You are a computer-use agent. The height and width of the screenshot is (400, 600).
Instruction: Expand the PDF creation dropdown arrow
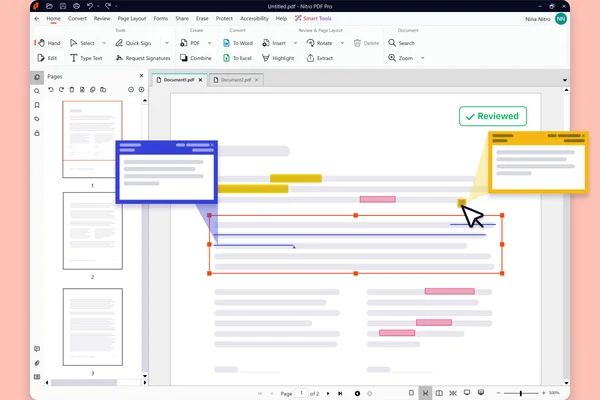click(209, 43)
